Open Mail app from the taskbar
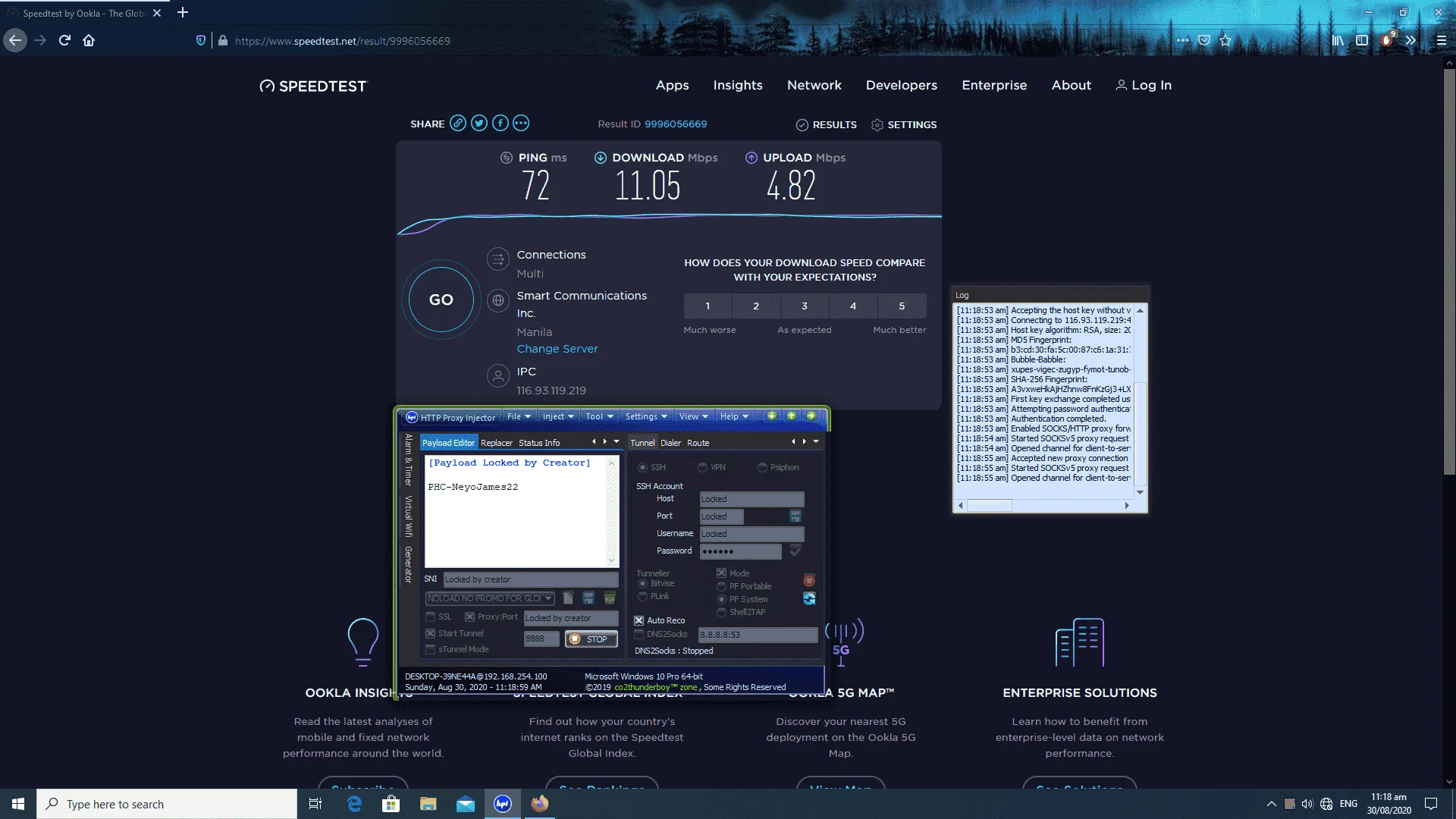Image resolution: width=1456 pixels, height=819 pixels. pos(466,804)
